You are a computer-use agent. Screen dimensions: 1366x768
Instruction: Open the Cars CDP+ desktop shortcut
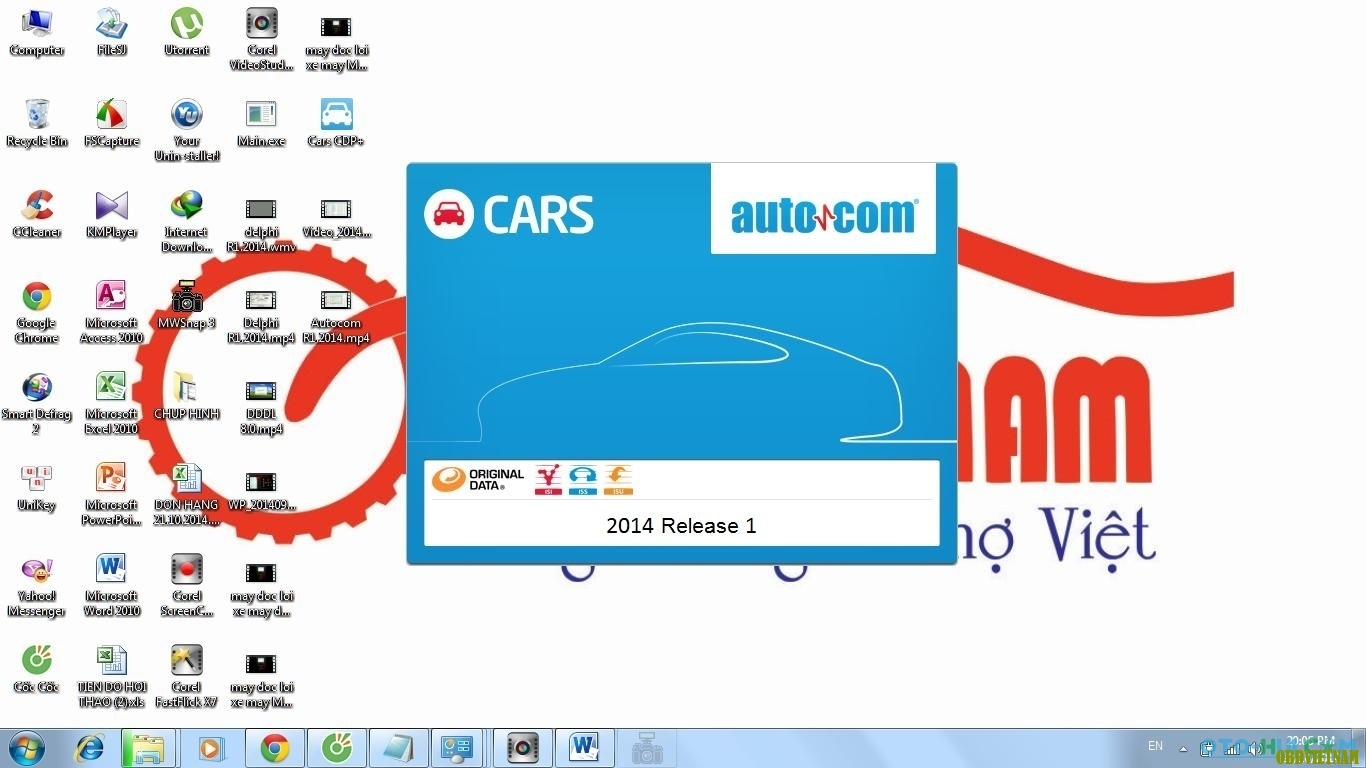[336, 115]
